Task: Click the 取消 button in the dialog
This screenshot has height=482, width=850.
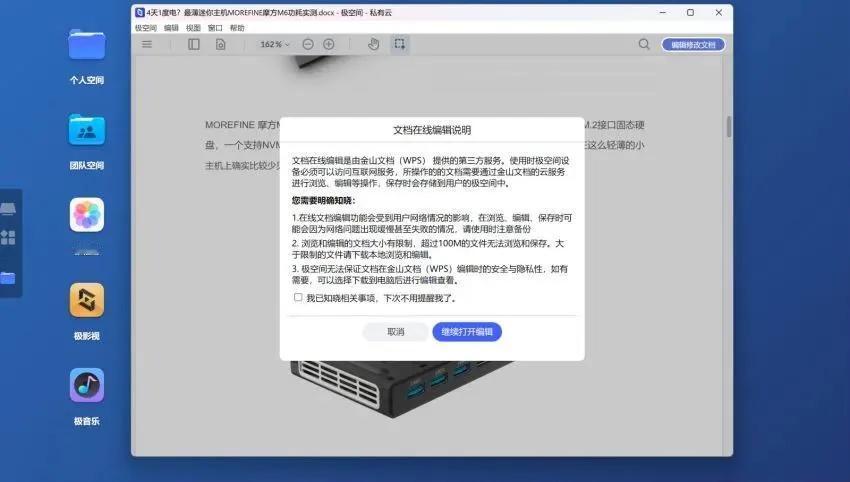Action: click(395, 332)
